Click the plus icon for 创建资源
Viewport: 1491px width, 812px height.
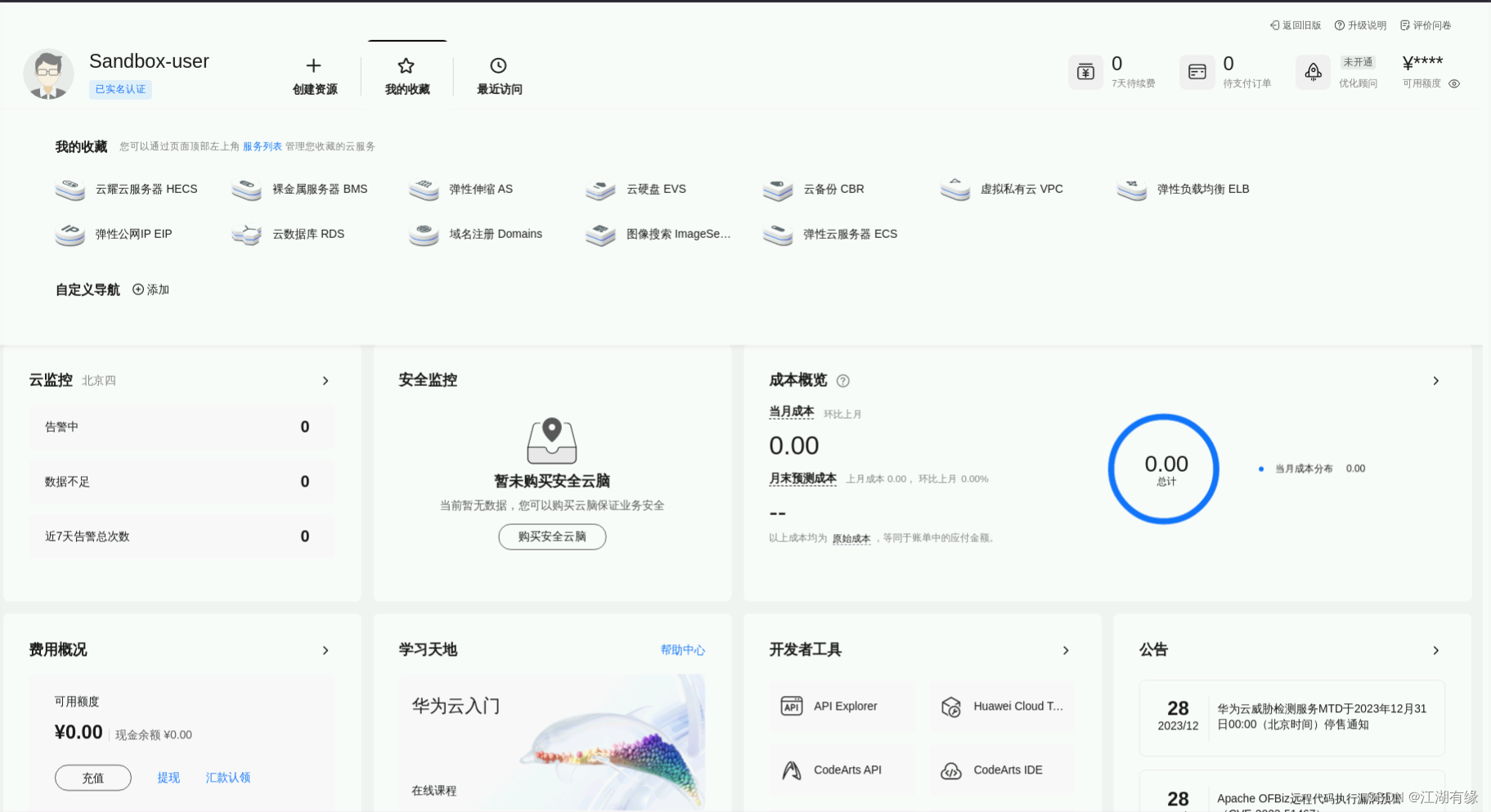(313, 65)
